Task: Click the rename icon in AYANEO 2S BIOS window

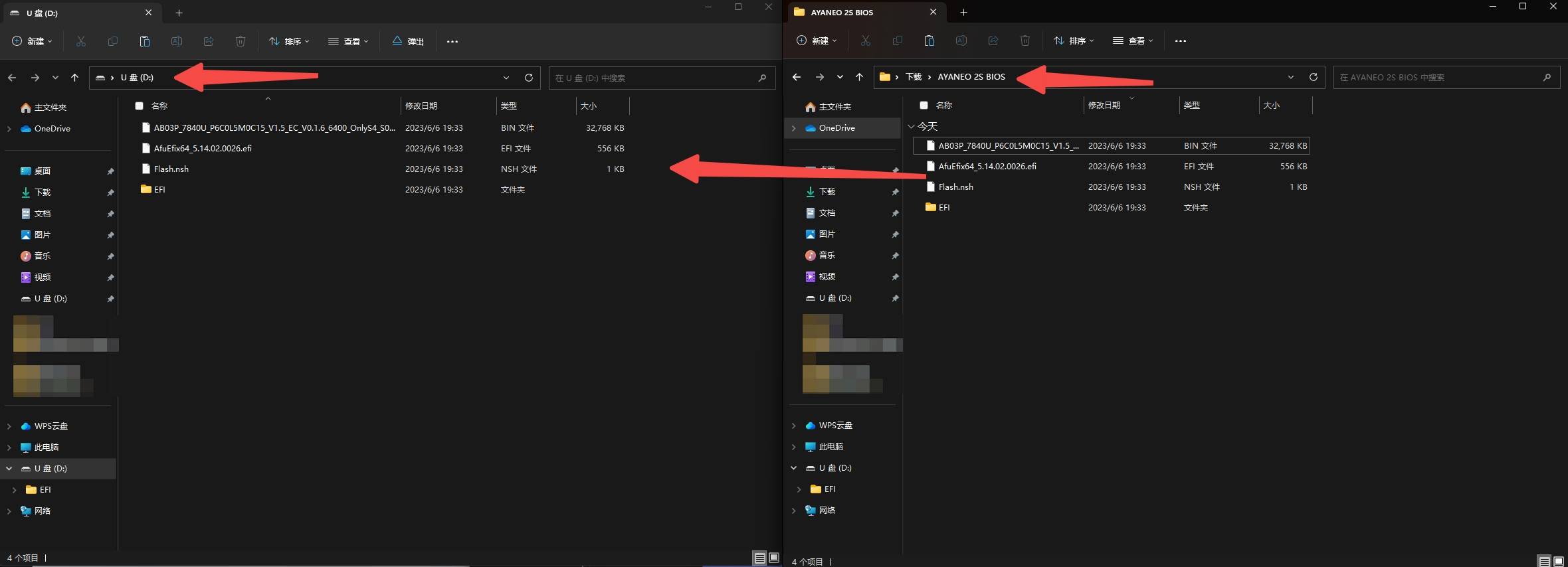Action: tap(961, 40)
